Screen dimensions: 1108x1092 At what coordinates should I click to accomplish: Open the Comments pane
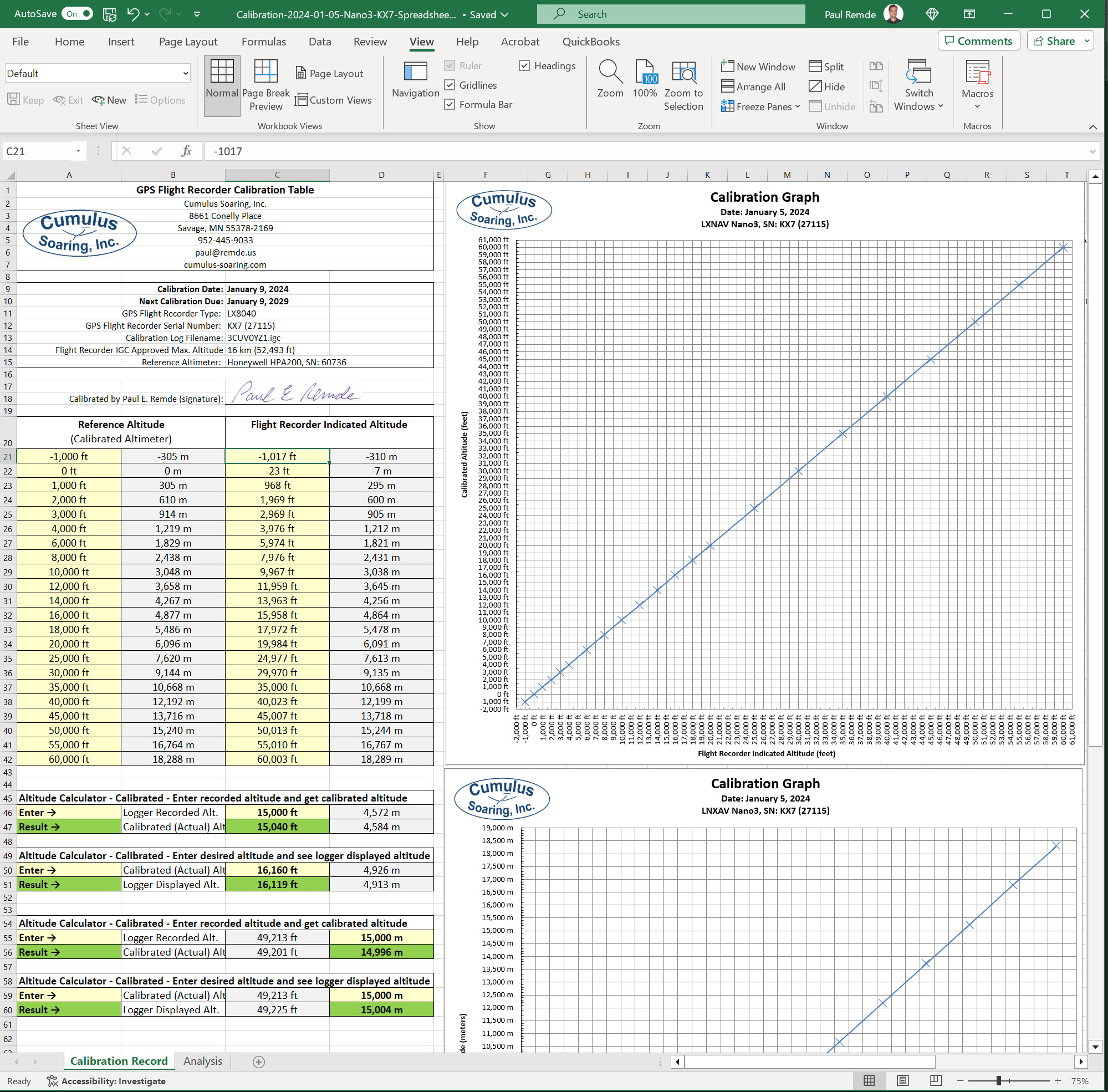coord(978,40)
